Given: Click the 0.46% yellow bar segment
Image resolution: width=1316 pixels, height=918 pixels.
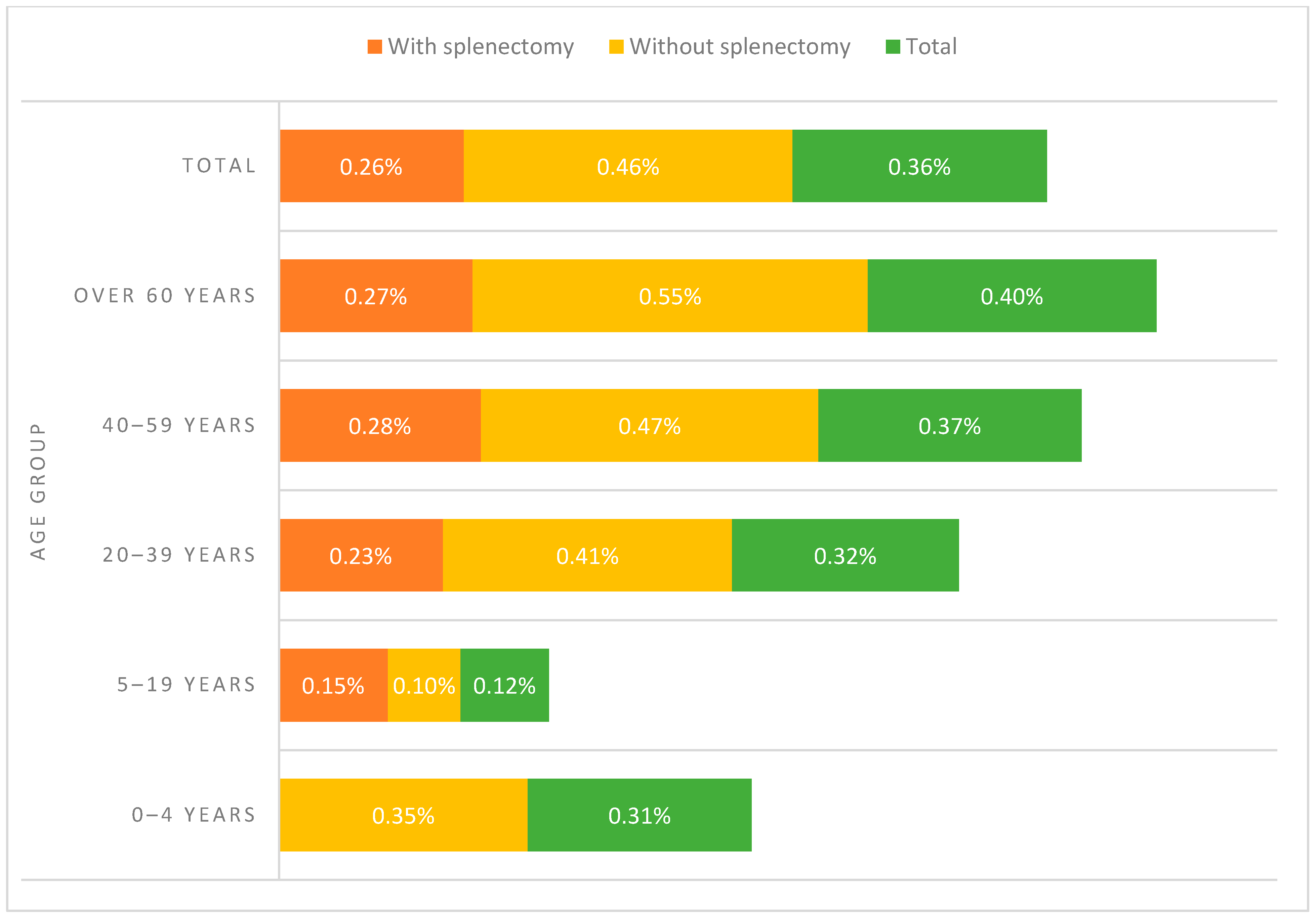Looking at the screenshot, I should (x=628, y=166).
